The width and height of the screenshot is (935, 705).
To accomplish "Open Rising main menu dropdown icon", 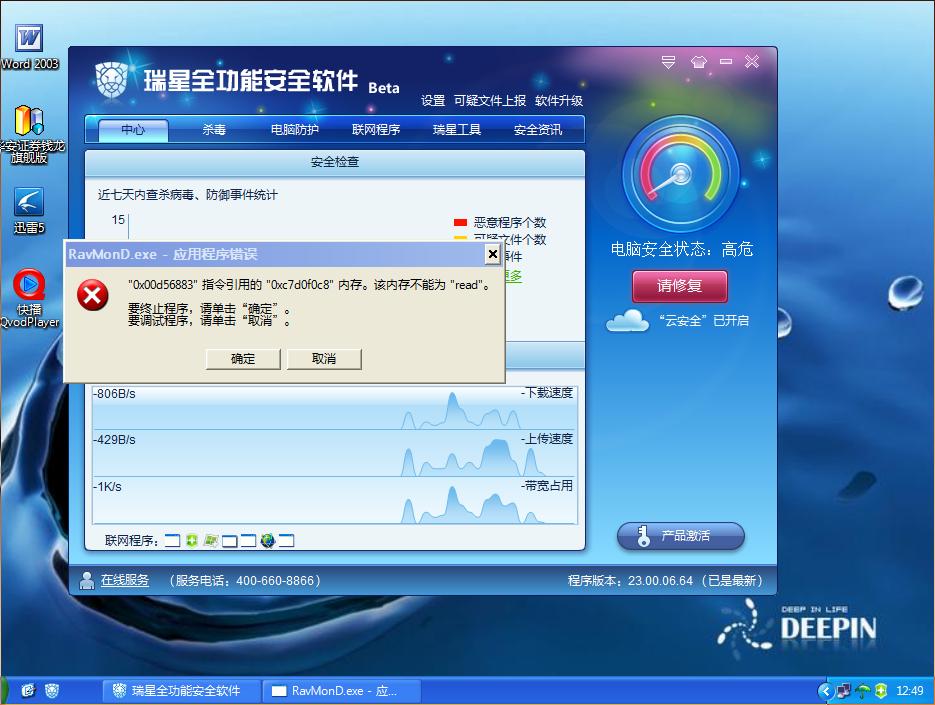I will (668, 61).
